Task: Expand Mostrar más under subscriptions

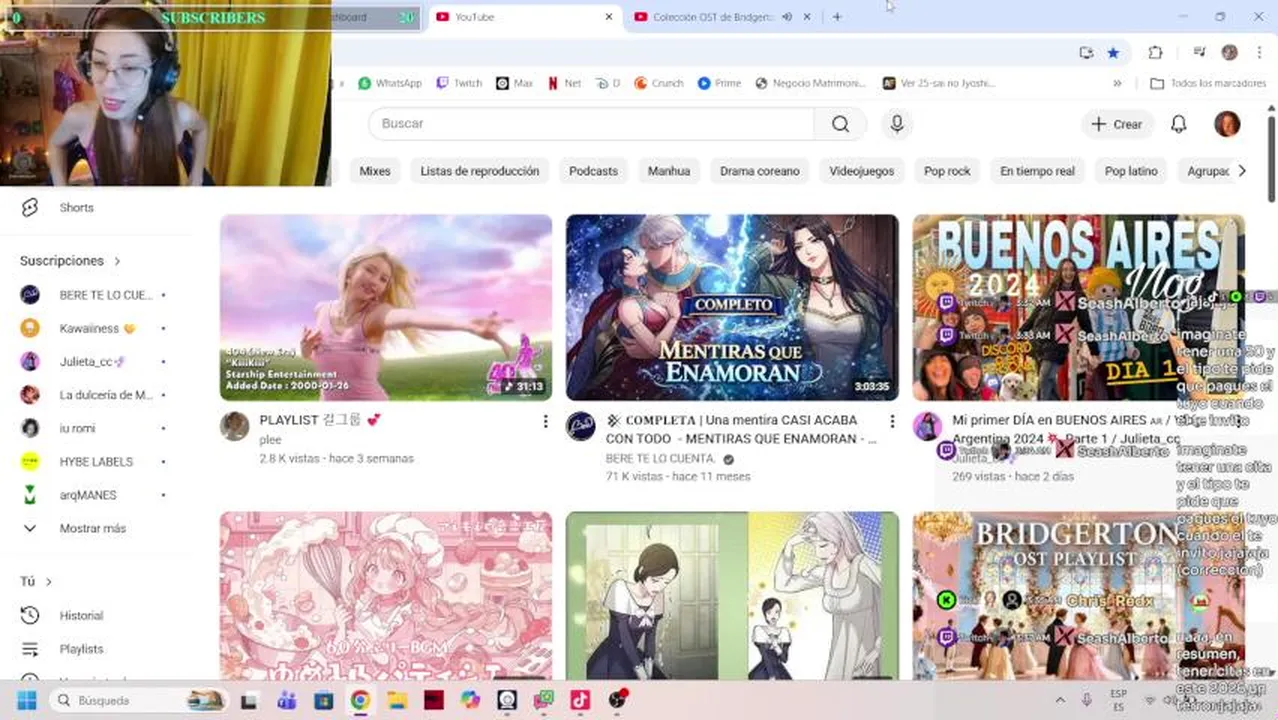Action: (92, 528)
